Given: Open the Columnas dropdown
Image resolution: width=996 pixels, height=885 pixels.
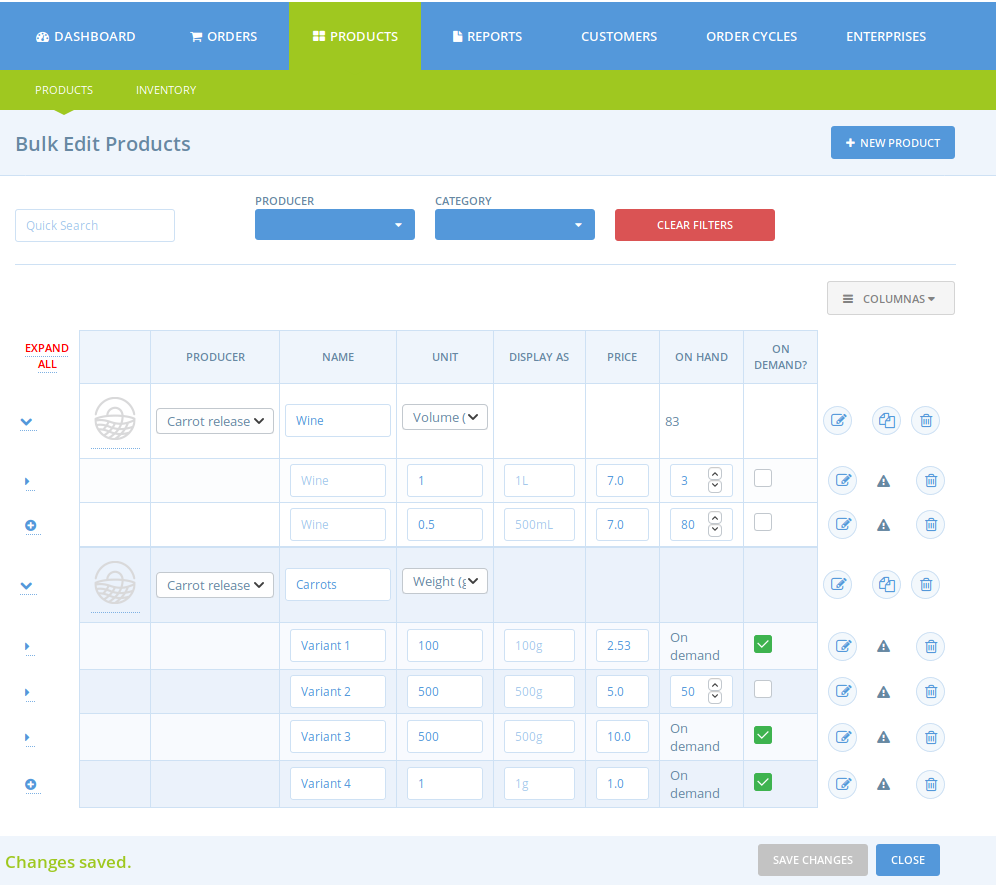Looking at the screenshot, I should 891,299.
